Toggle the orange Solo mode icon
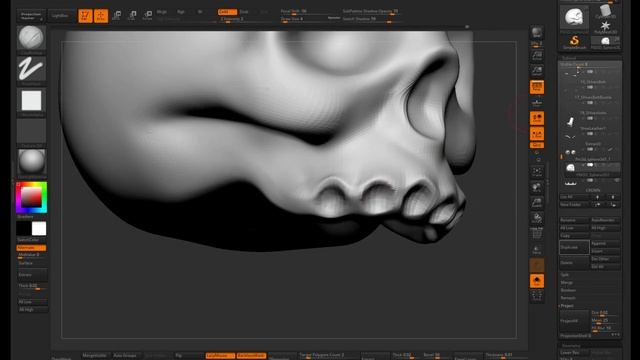 [x=537, y=281]
